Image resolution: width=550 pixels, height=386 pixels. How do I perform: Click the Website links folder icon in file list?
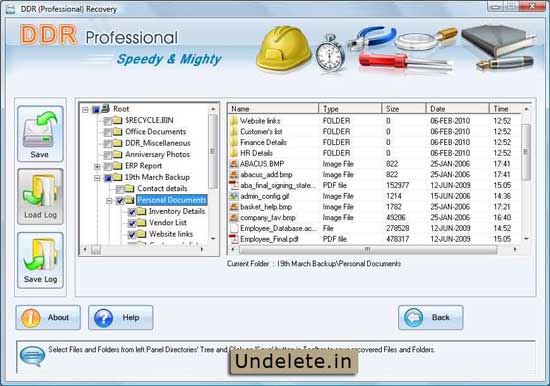(234, 121)
